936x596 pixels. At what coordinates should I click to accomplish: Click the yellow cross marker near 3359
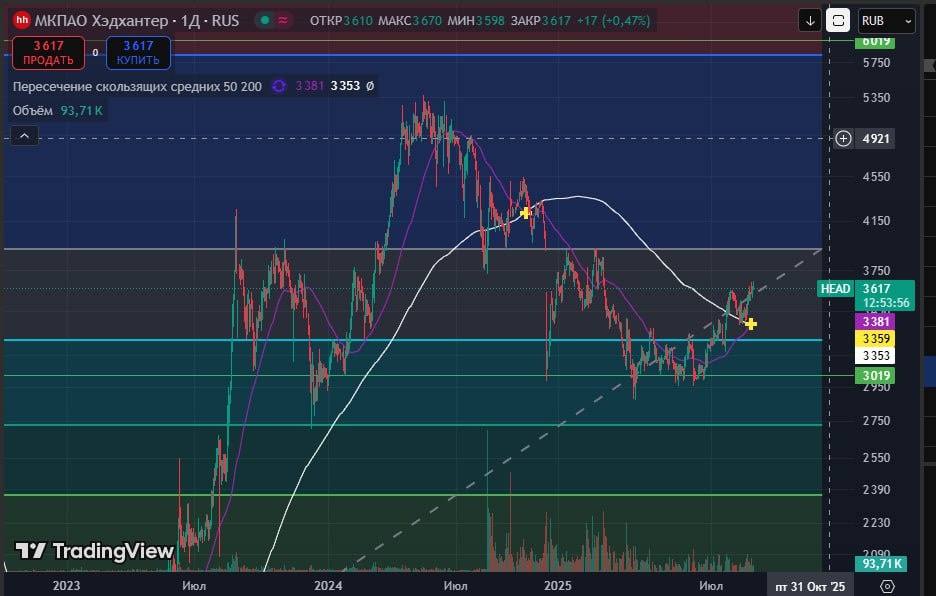(751, 324)
